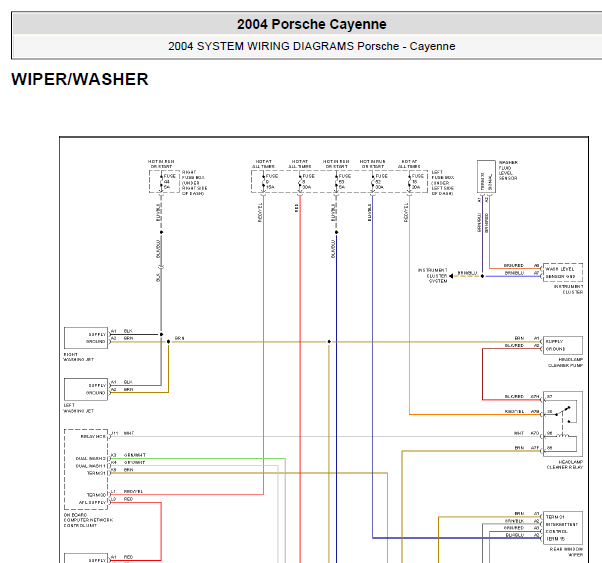Click SUPPLY terminal of right washing jet

[97, 334]
